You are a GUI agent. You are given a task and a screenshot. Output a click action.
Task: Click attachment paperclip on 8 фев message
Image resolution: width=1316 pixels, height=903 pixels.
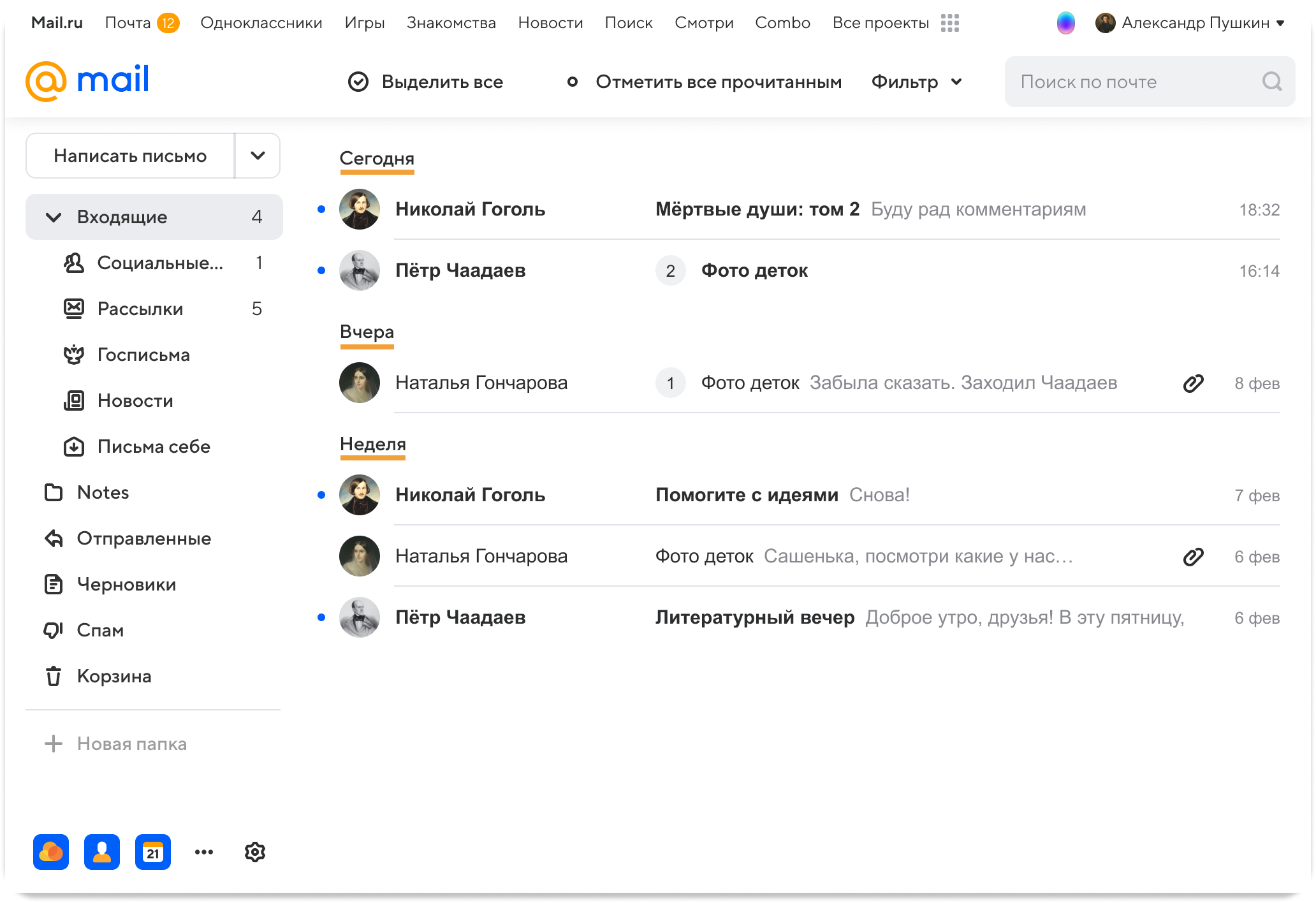(x=1193, y=383)
